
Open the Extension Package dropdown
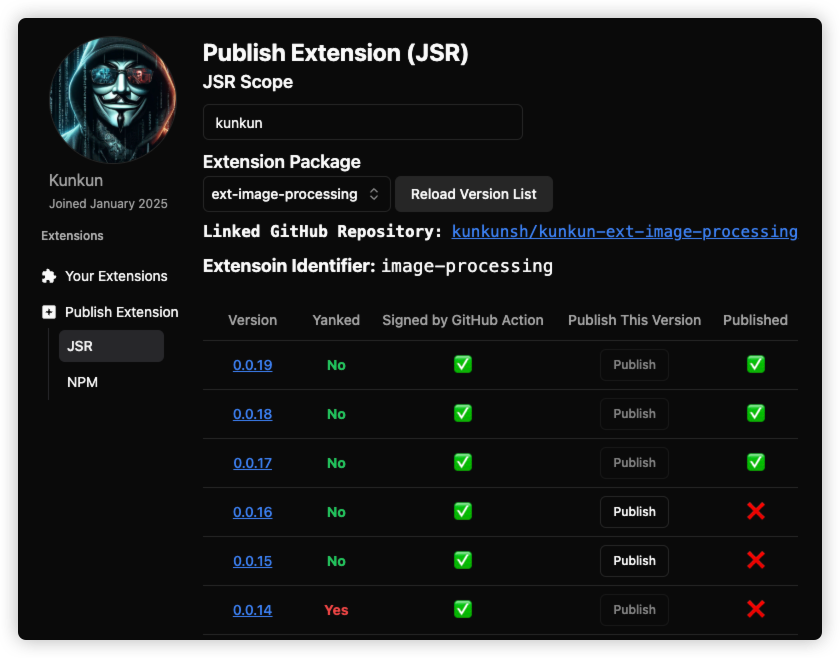(296, 194)
